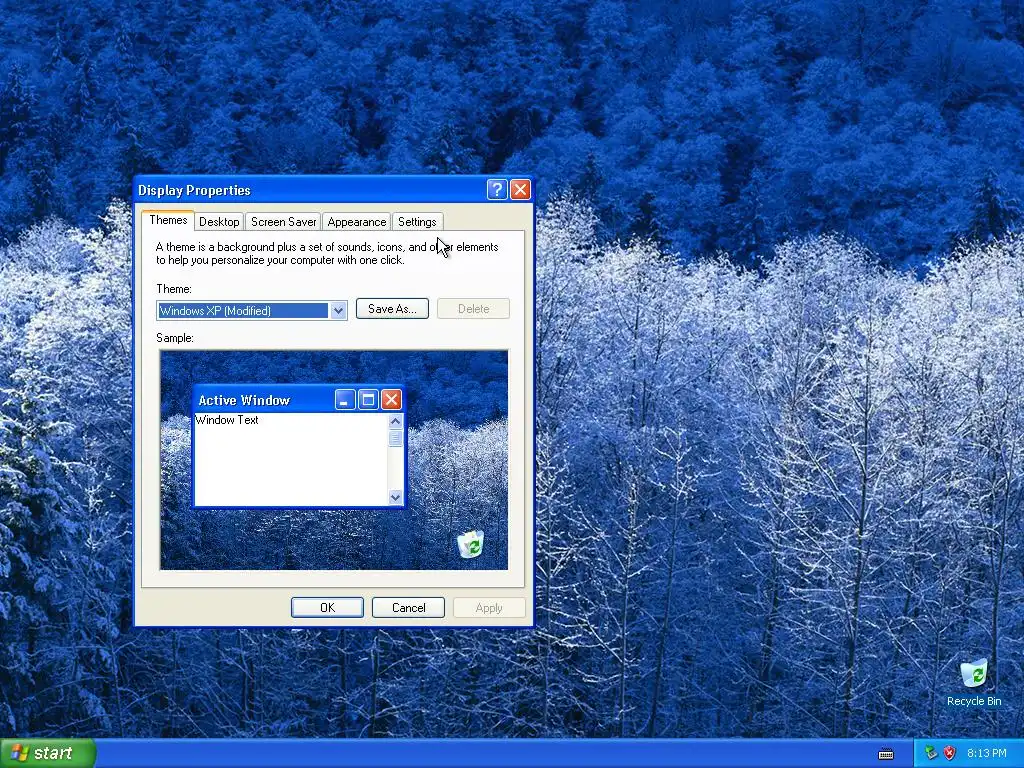Click the disabled Apply button

(x=489, y=607)
